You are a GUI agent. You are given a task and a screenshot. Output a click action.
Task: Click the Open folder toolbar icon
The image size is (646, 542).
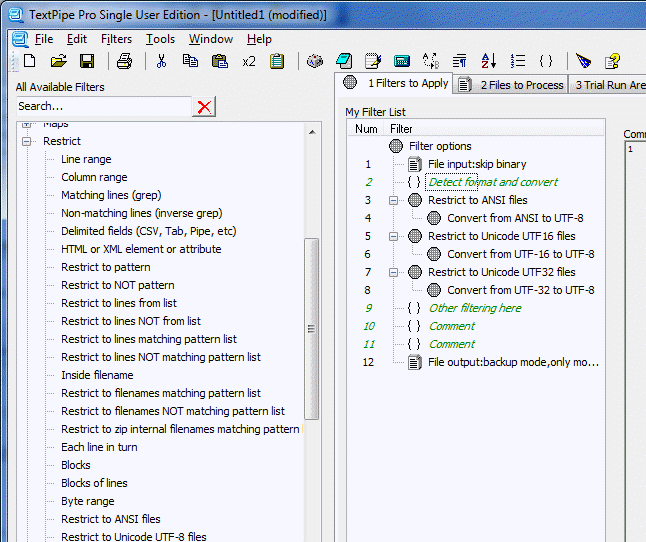pyautogui.click(x=58, y=62)
